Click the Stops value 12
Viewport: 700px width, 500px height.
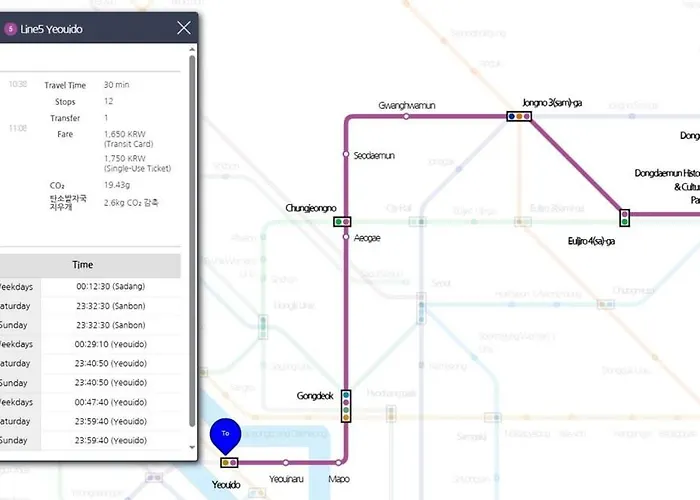(x=108, y=101)
